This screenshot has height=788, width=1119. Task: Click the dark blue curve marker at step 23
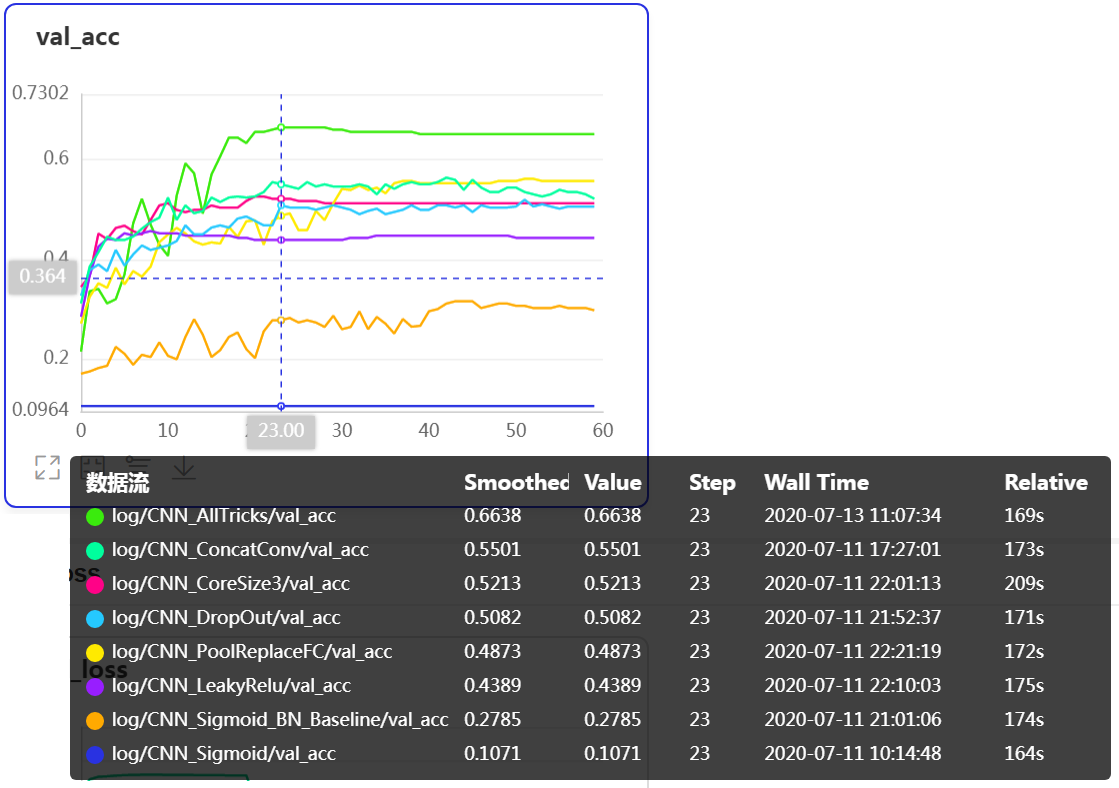click(281, 406)
